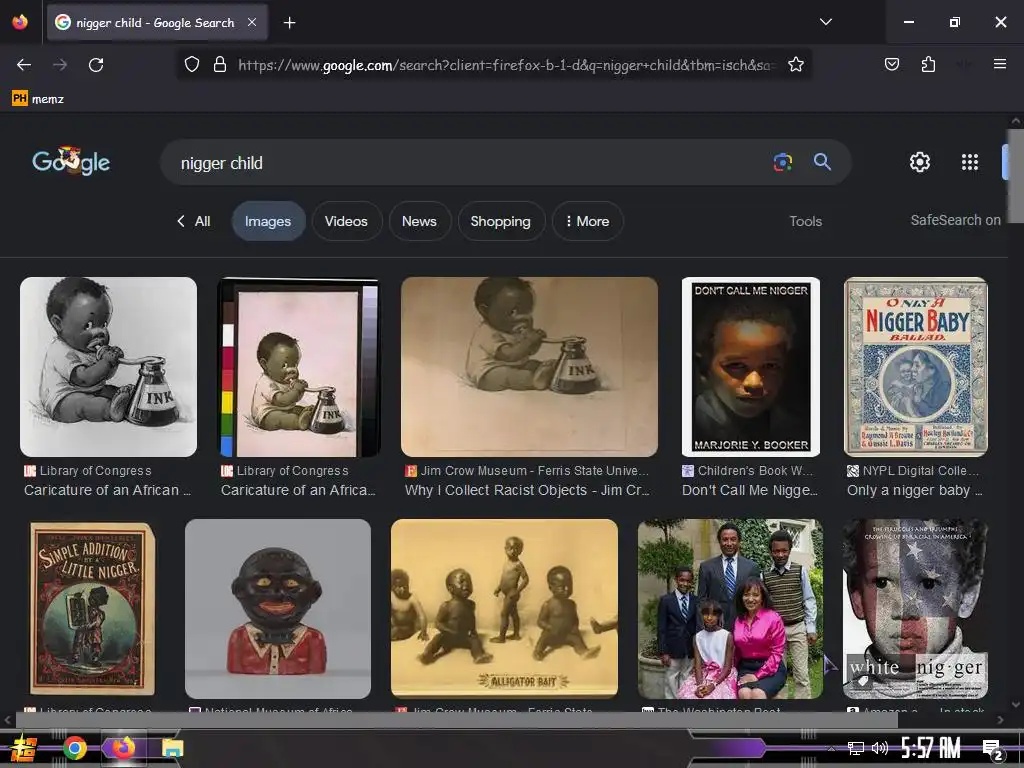The image size is (1024, 768).
Task: Click the Google search input field
Action: pos(470,163)
